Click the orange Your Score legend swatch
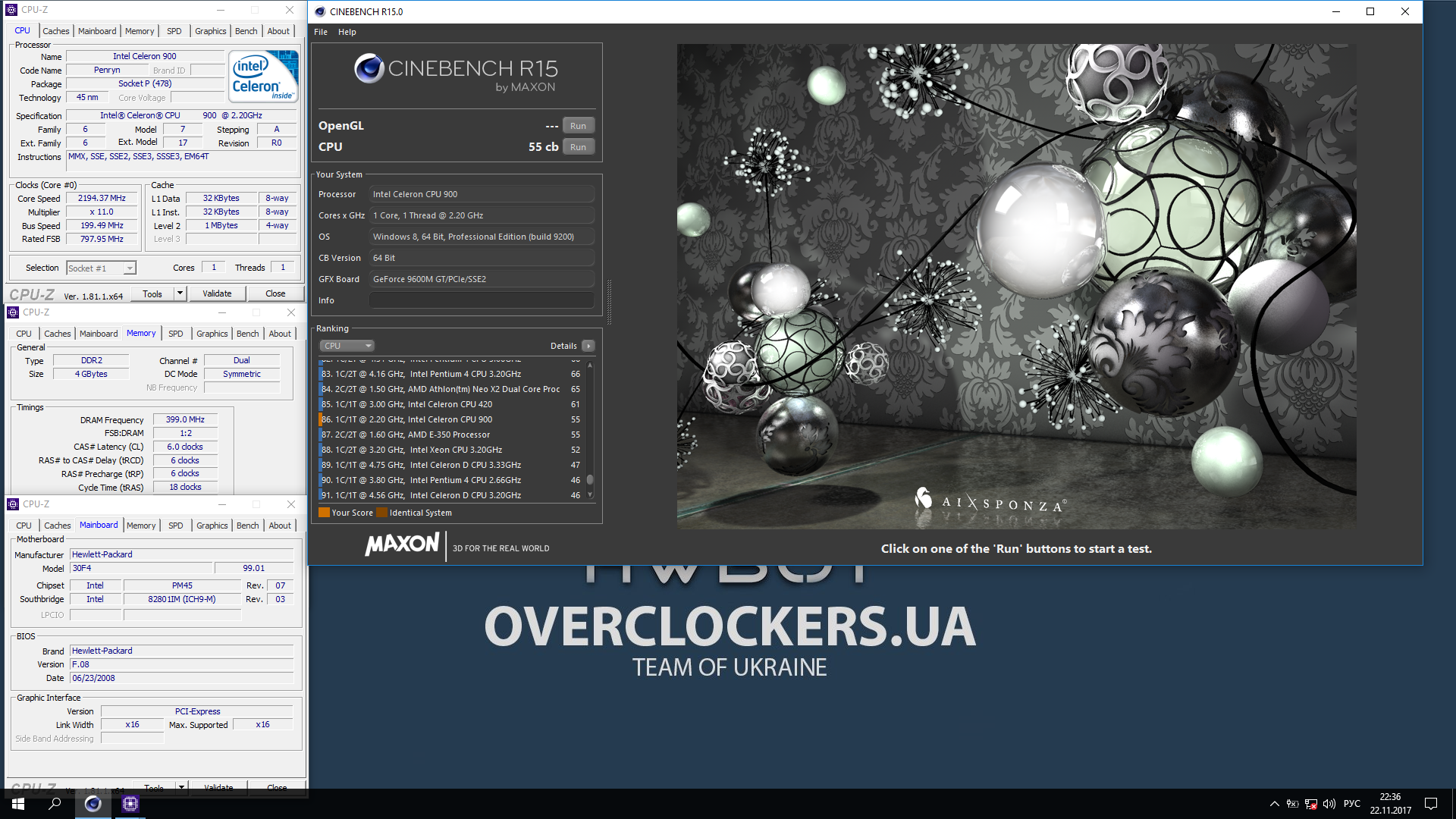 pos(324,513)
